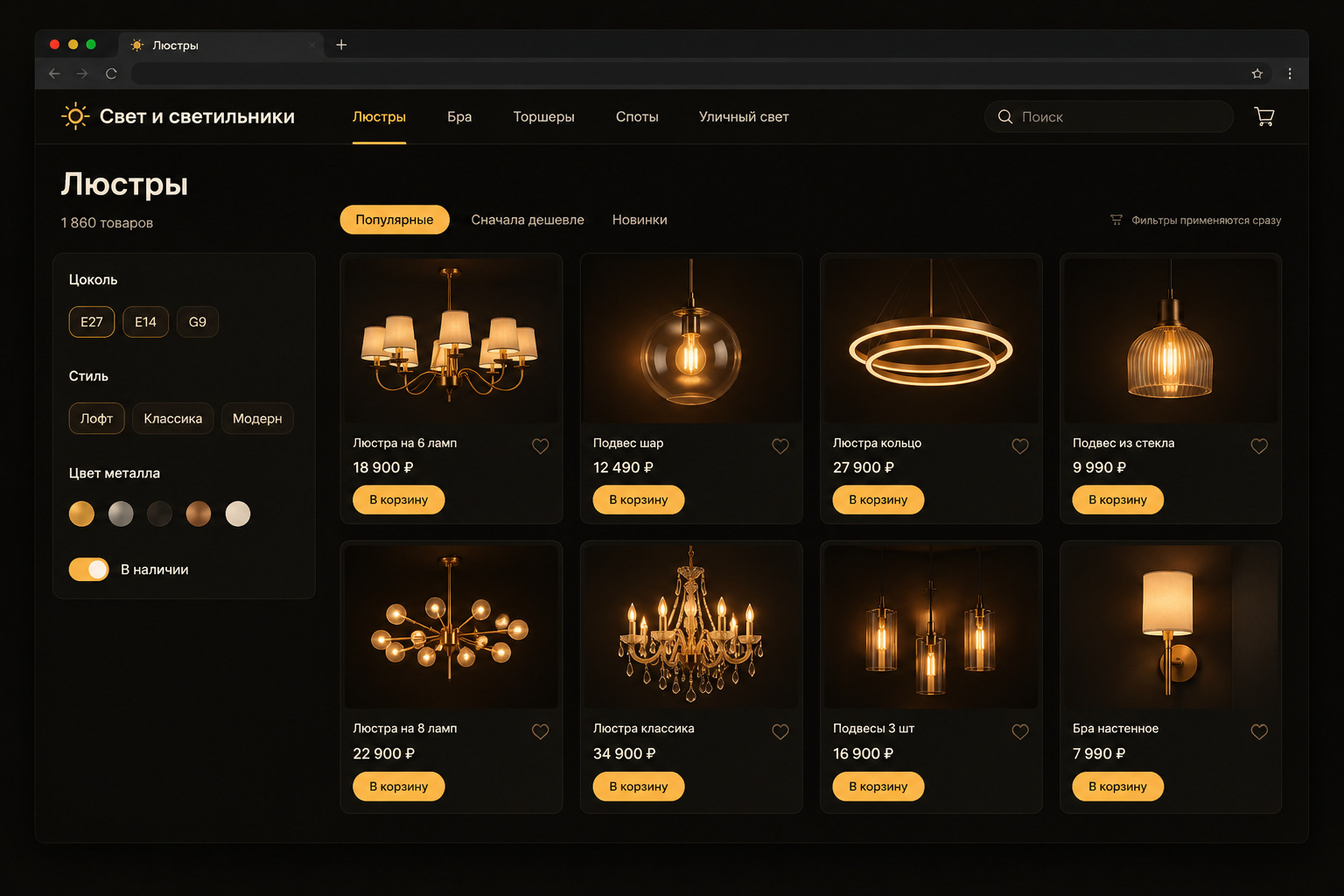
Task: Open Подвес из стекла product image
Action: tap(1171, 340)
